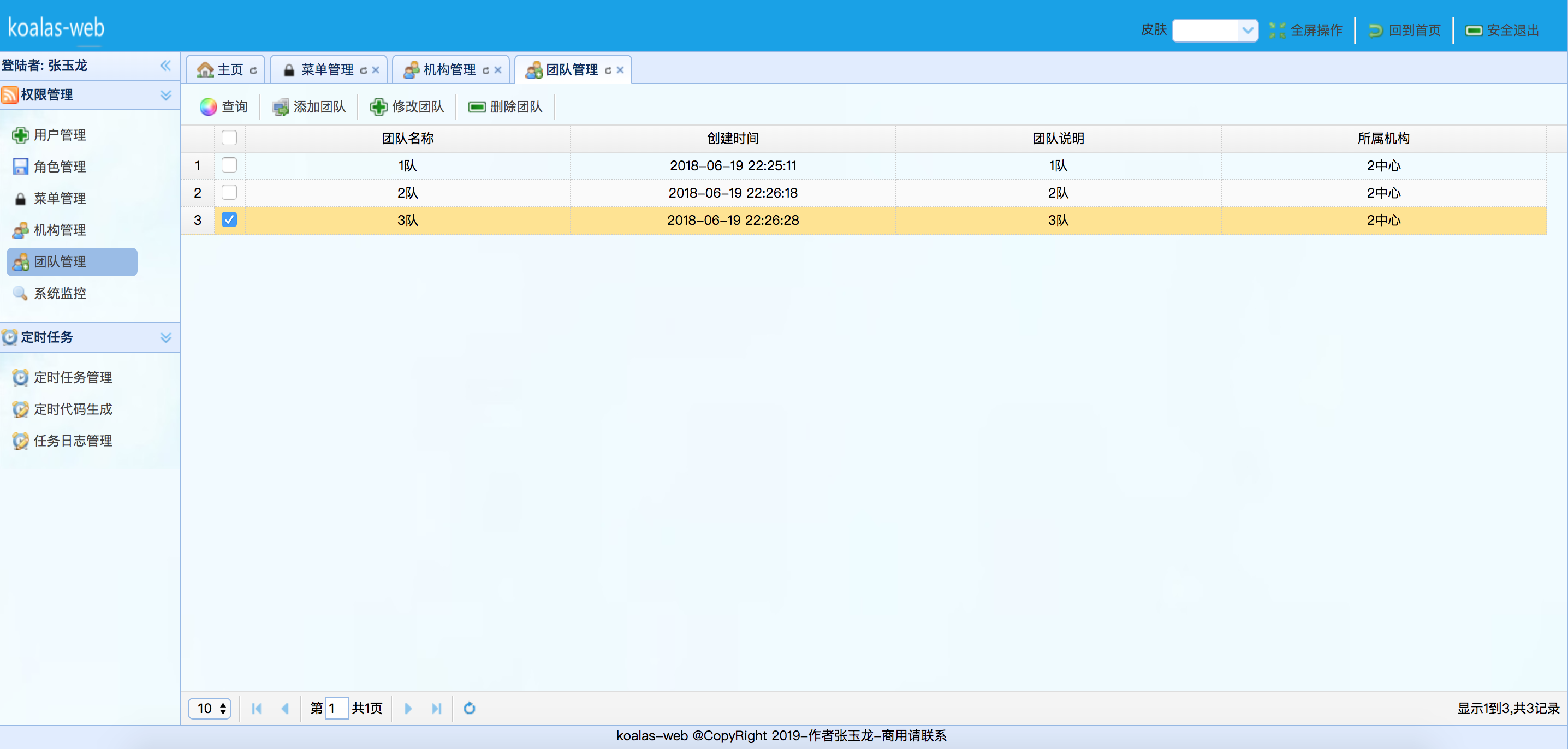Click the 修改团队 edit team button
1568x749 pixels.
click(x=407, y=107)
